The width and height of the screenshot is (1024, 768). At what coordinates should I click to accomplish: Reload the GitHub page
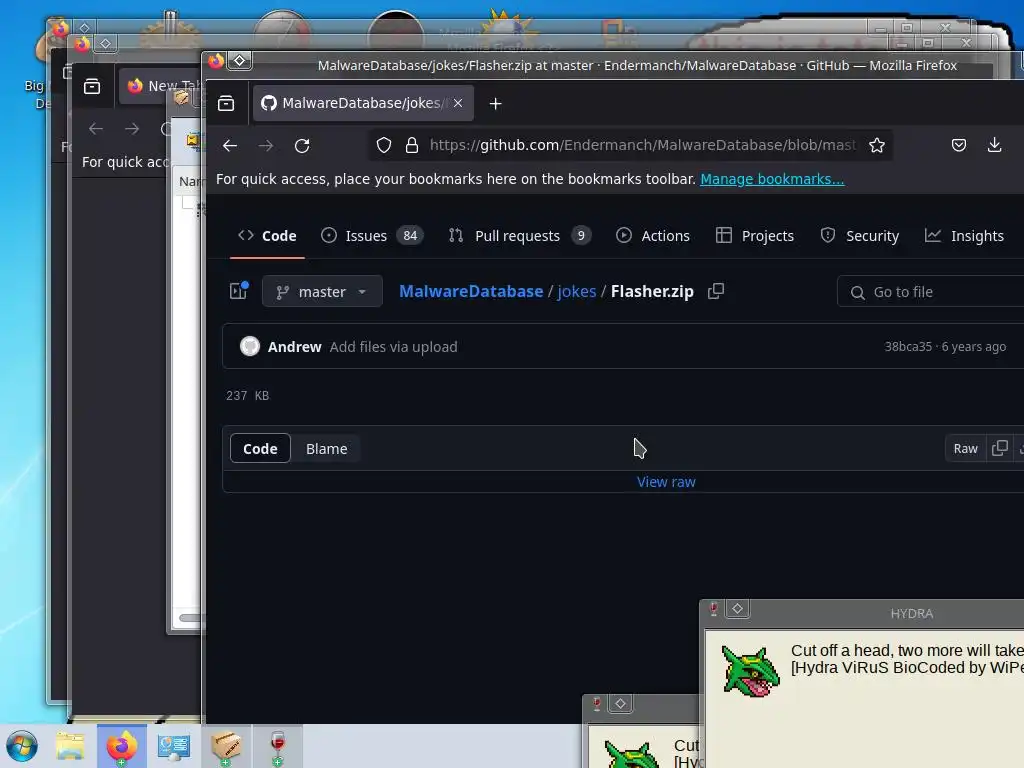pos(302,146)
